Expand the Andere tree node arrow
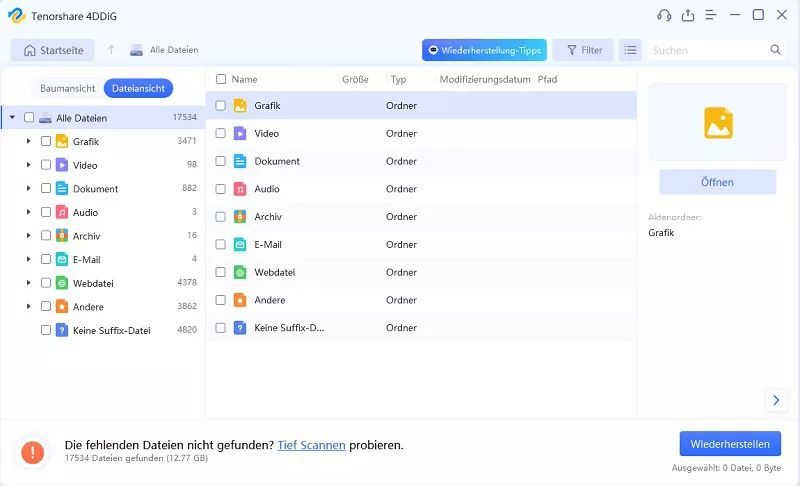This screenshot has height=486, width=800. click(x=29, y=306)
